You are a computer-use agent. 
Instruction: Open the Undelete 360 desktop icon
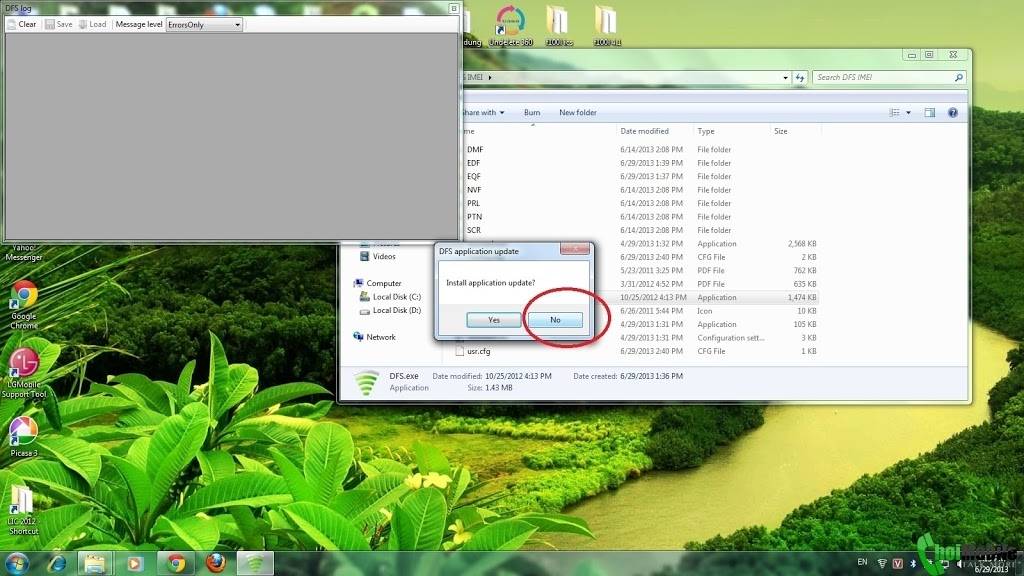511,25
